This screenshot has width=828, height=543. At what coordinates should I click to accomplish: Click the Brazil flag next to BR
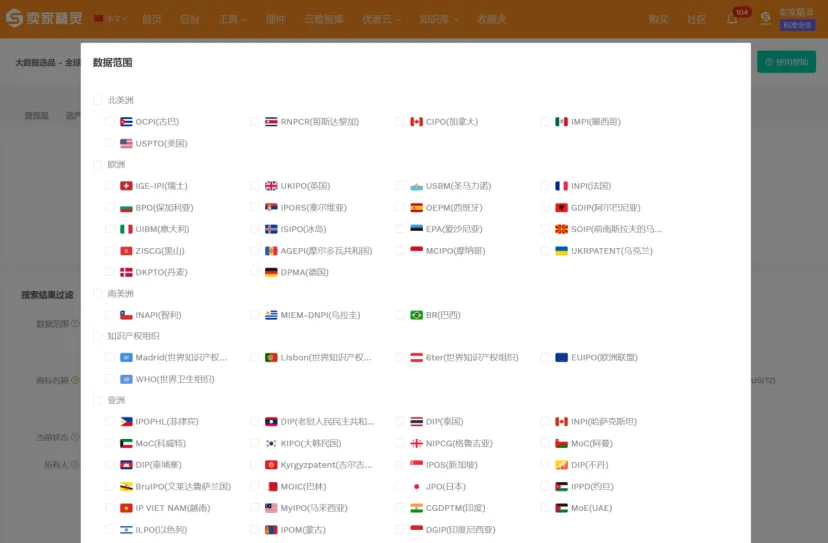click(416, 315)
